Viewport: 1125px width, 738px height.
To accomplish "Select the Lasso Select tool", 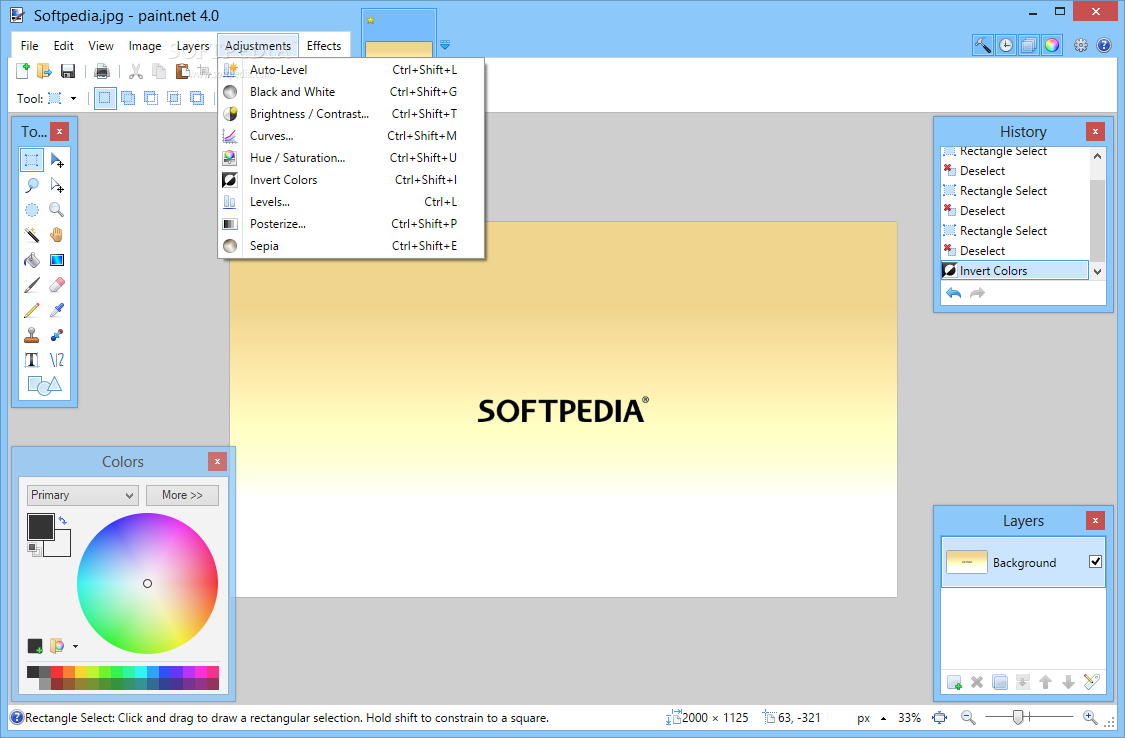I will click(32, 185).
